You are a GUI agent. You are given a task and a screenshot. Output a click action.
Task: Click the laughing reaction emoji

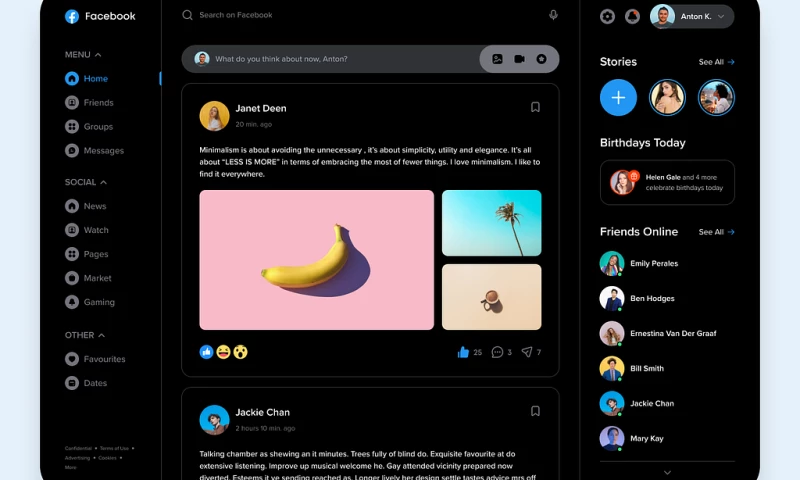pos(223,352)
